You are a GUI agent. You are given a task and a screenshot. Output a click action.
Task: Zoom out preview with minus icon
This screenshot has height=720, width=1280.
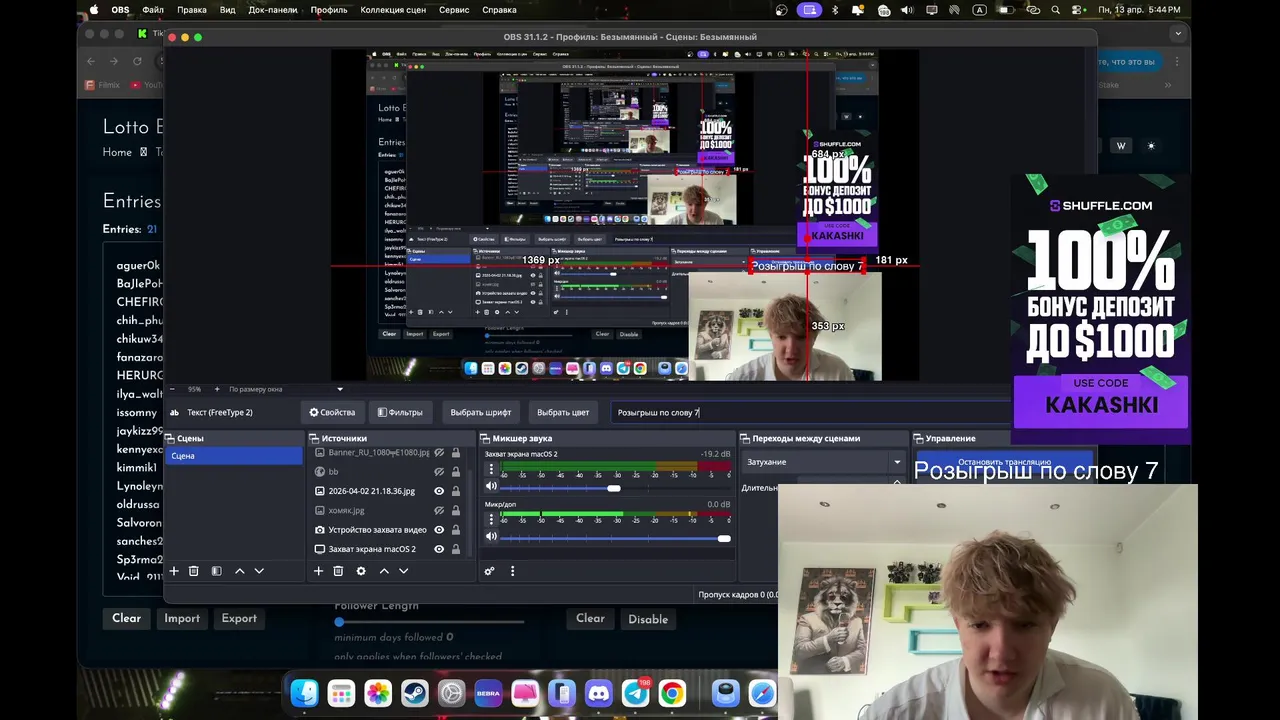coord(172,389)
